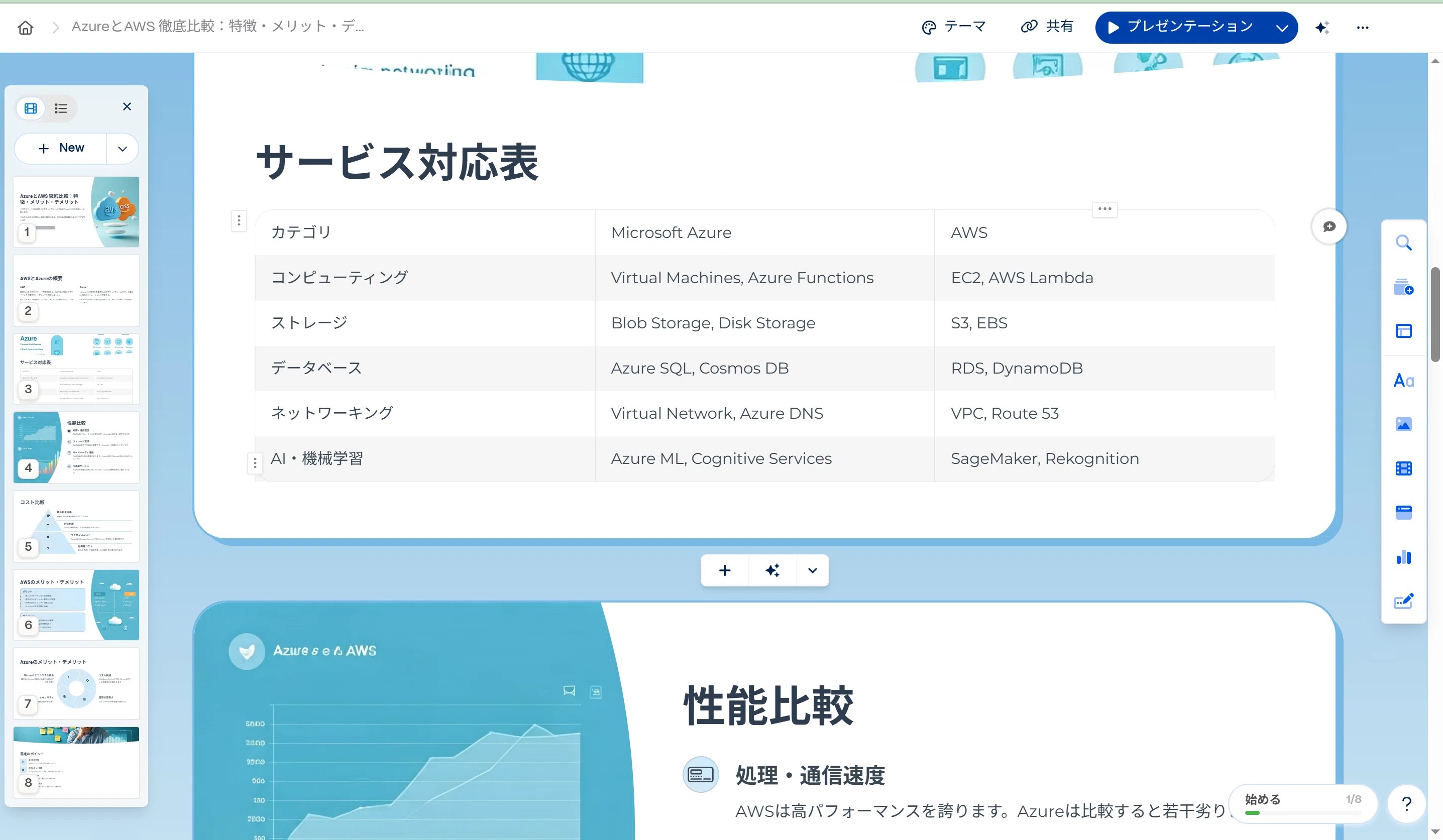Open the search icon in right sidebar
This screenshot has height=840, width=1443.
[1403, 243]
